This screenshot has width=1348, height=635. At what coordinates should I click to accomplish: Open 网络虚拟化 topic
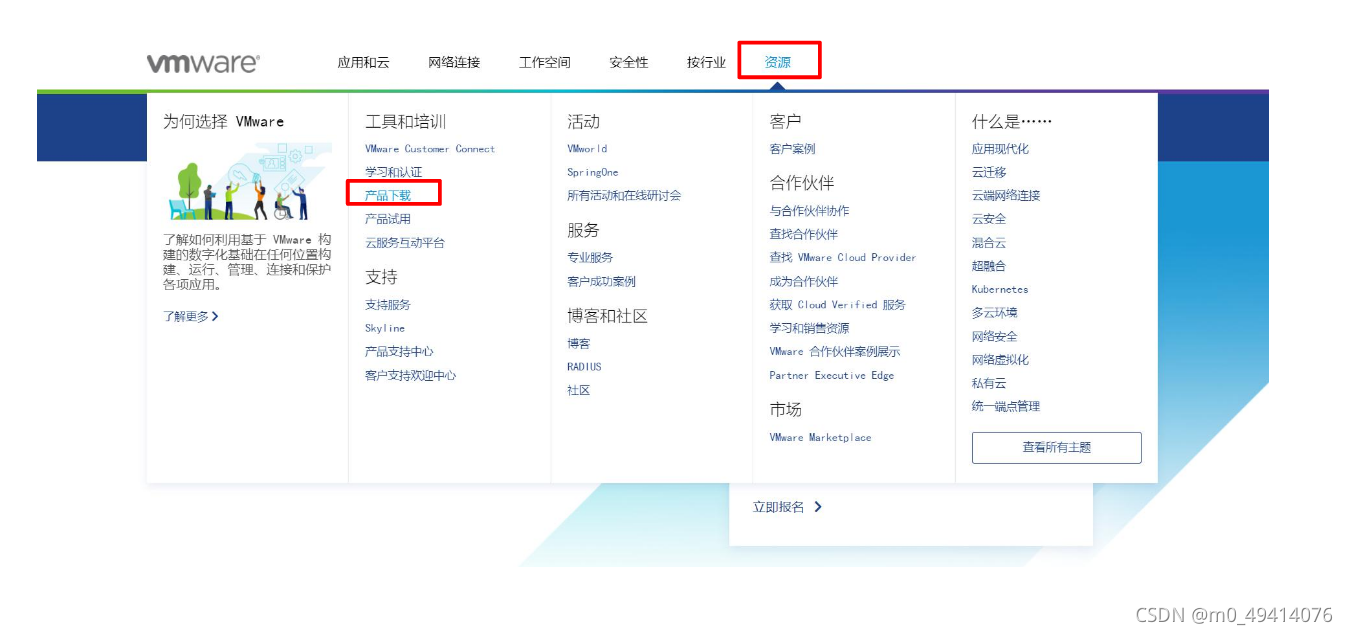tap(1000, 359)
